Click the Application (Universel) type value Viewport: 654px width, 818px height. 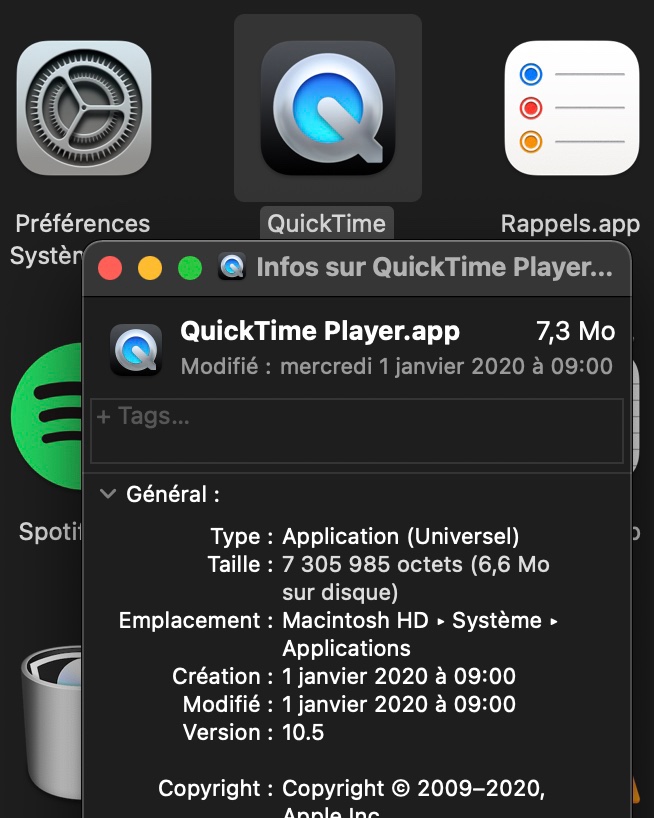coord(401,537)
